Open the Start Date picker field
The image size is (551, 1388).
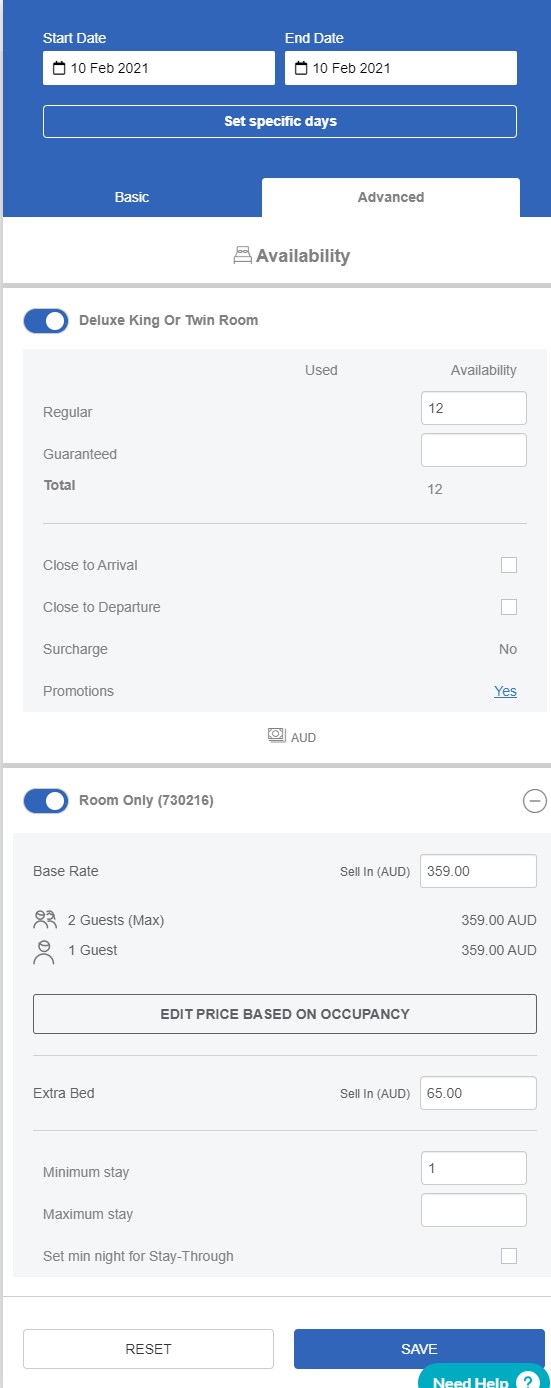click(x=159, y=69)
